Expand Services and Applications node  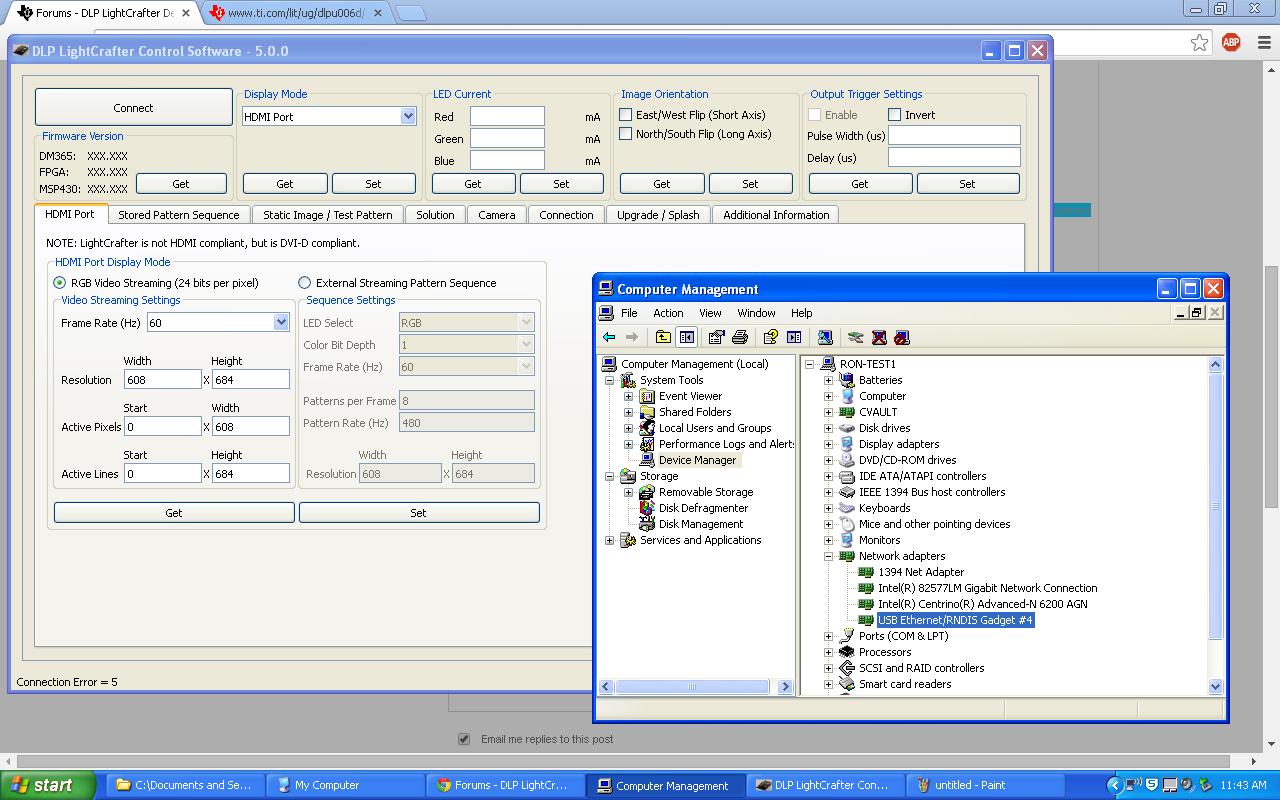[609, 540]
